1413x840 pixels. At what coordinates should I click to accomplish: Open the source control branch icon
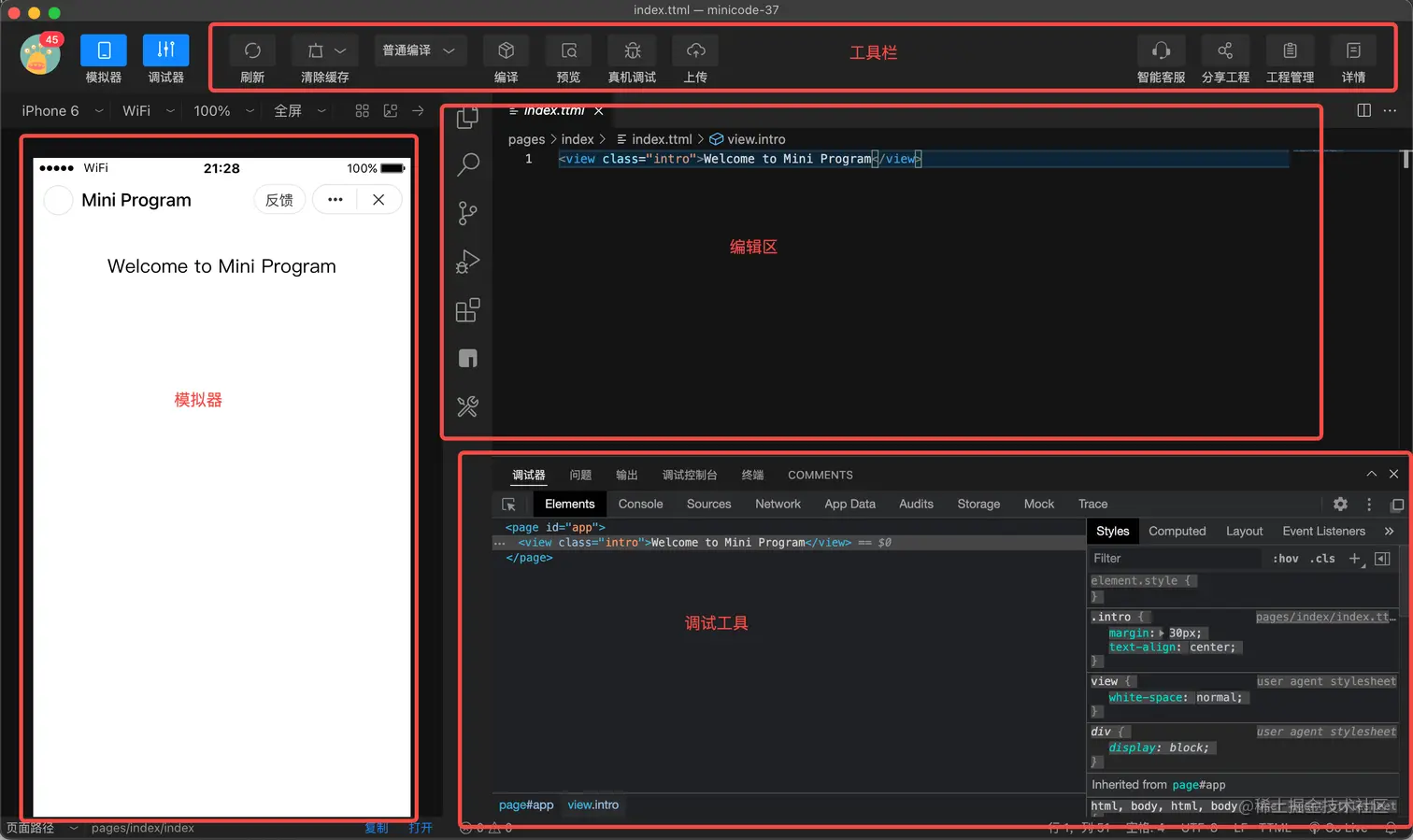click(468, 213)
